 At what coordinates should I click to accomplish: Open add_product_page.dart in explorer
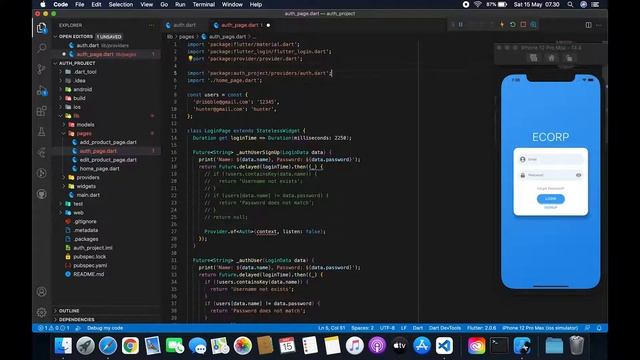[x=108, y=142]
